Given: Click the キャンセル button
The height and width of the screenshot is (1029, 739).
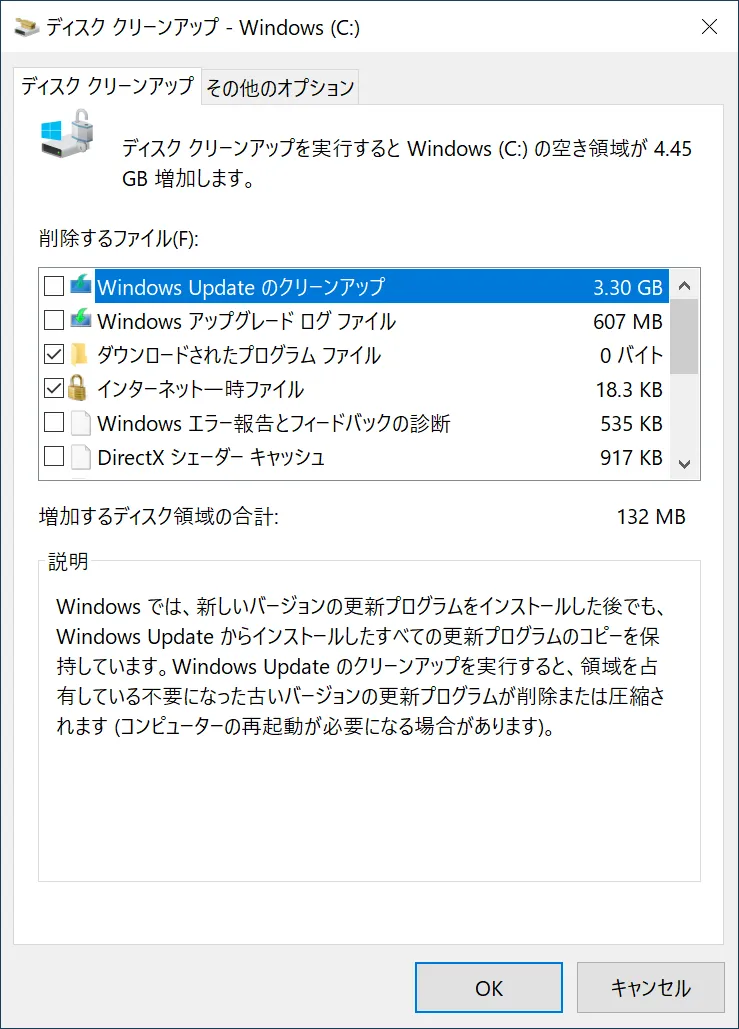Looking at the screenshot, I should point(650,988).
